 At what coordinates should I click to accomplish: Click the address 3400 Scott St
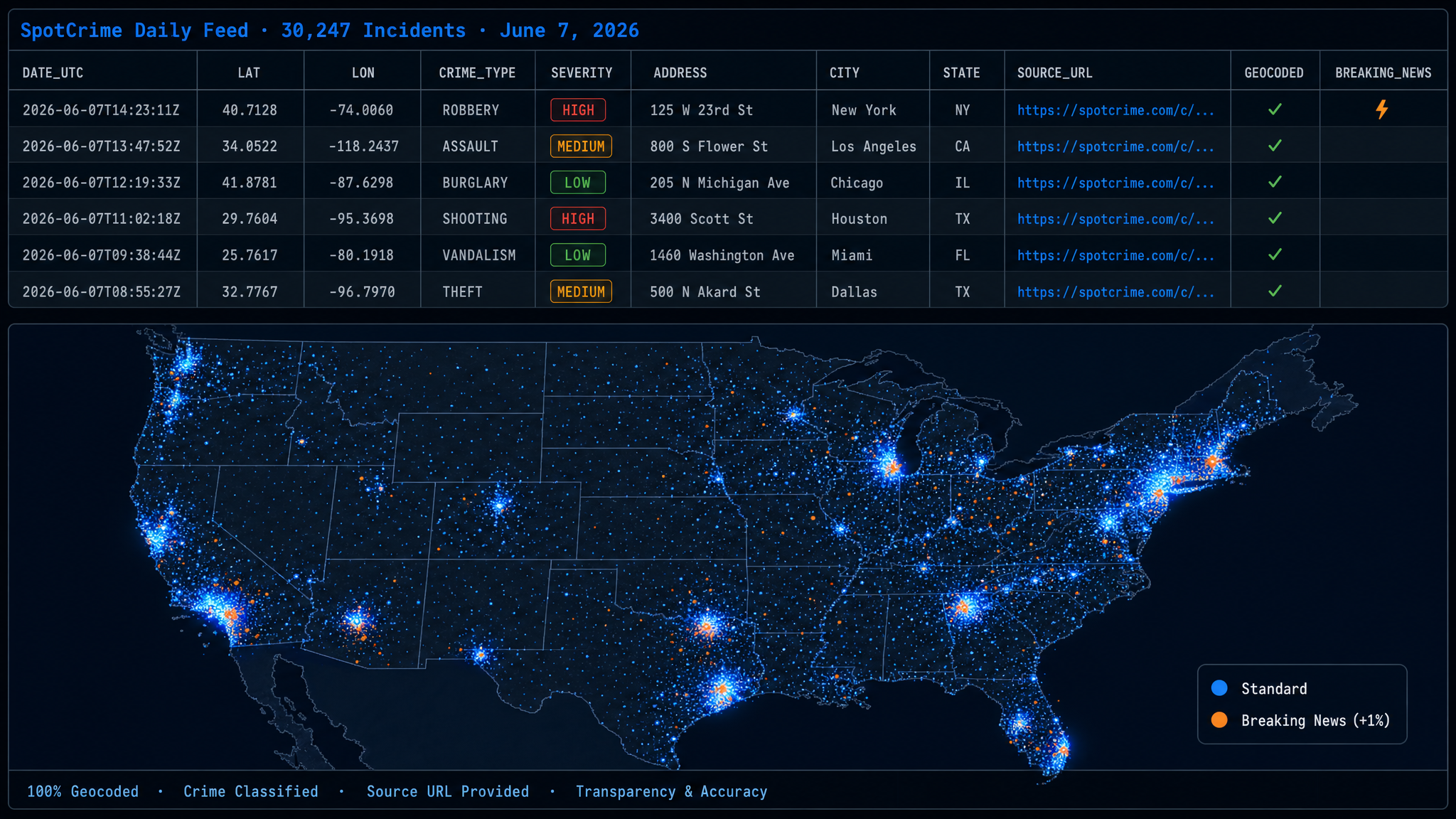[x=701, y=219]
